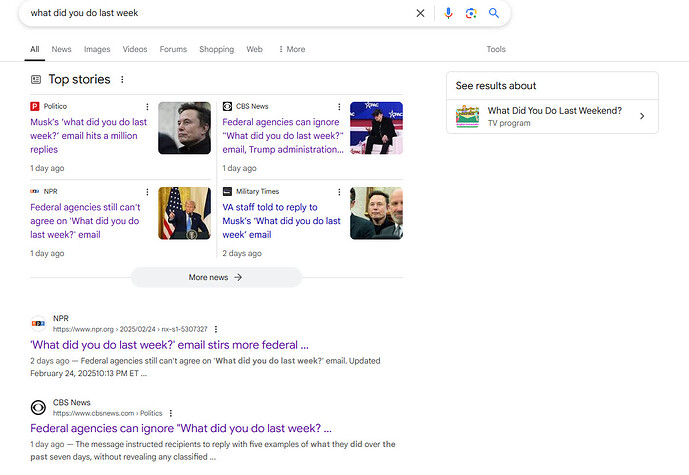Click the cbsnews.com › Politics breadcrumb
This screenshot has width=689, height=475.
click(108, 413)
